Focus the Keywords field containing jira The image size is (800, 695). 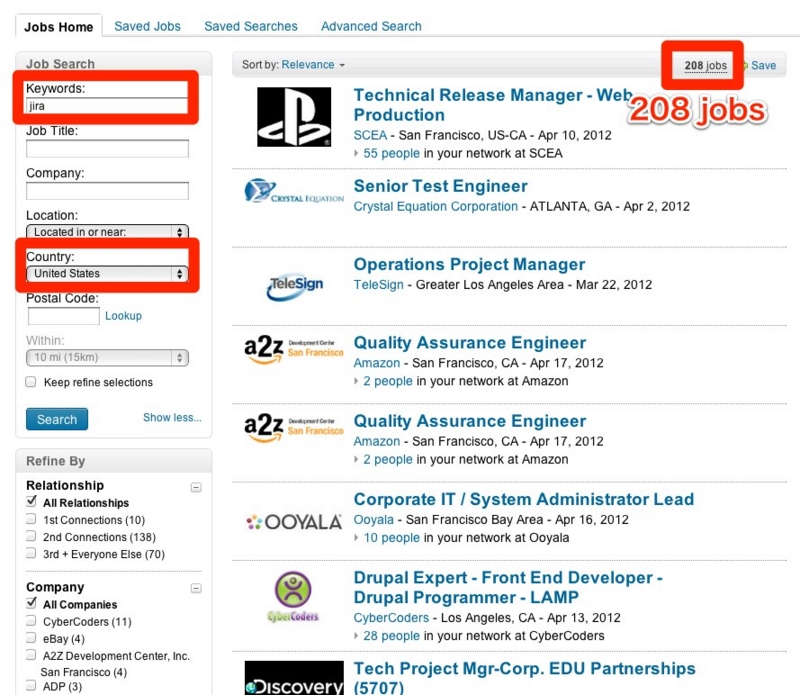107,106
